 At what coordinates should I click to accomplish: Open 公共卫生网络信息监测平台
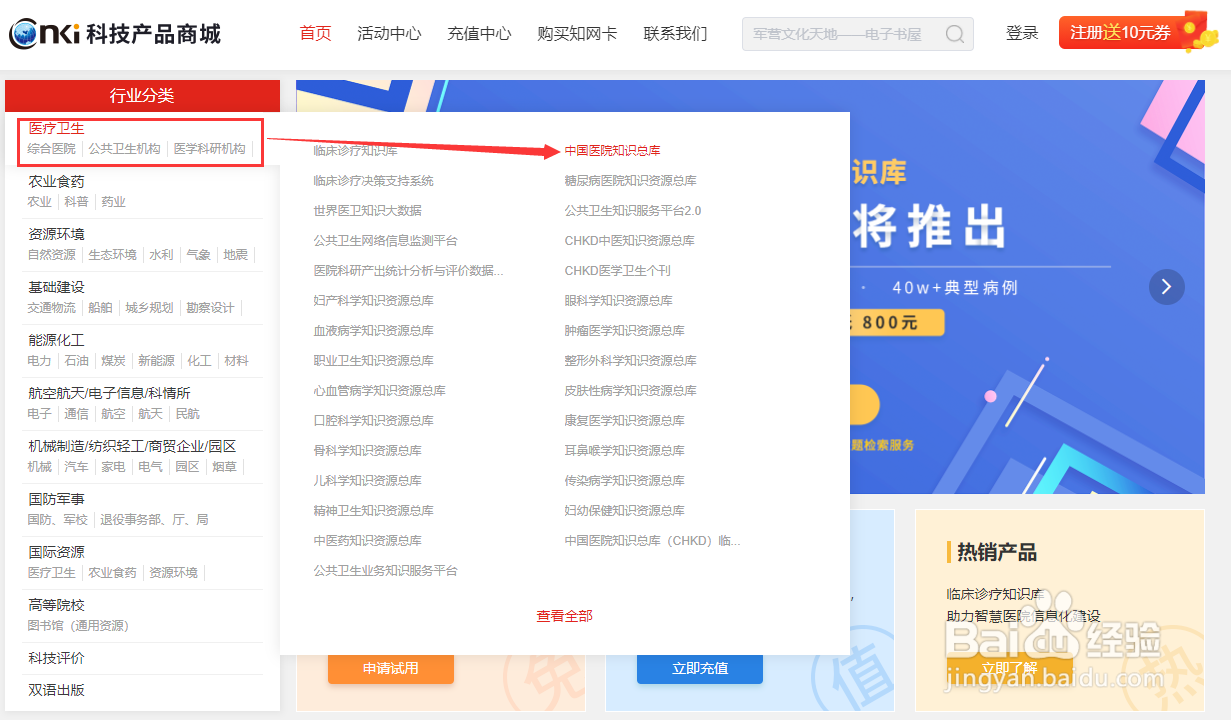pyautogui.click(x=385, y=241)
